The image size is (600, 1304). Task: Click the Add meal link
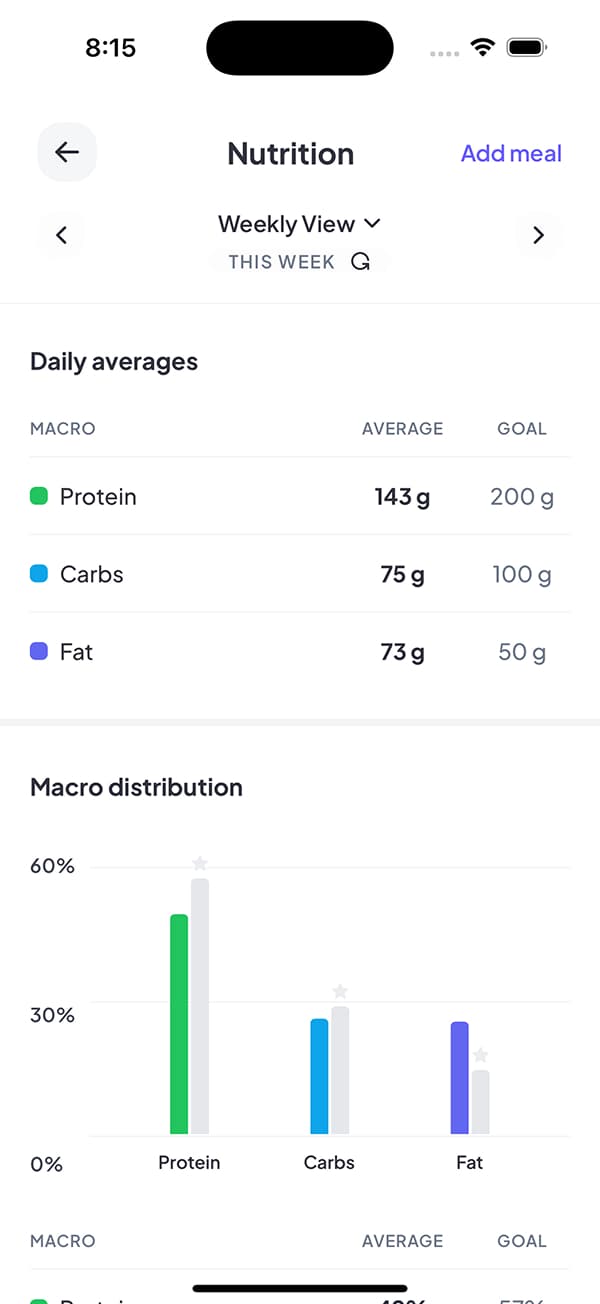click(511, 153)
